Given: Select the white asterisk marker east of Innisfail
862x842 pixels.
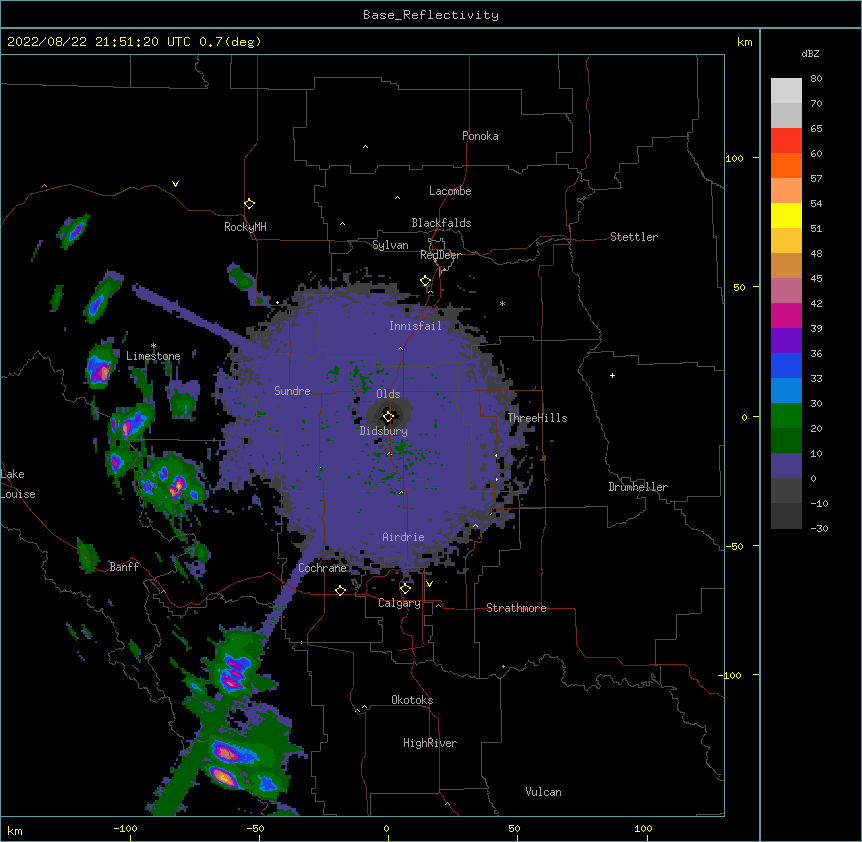Looking at the screenshot, I should (x=502, y=303).
